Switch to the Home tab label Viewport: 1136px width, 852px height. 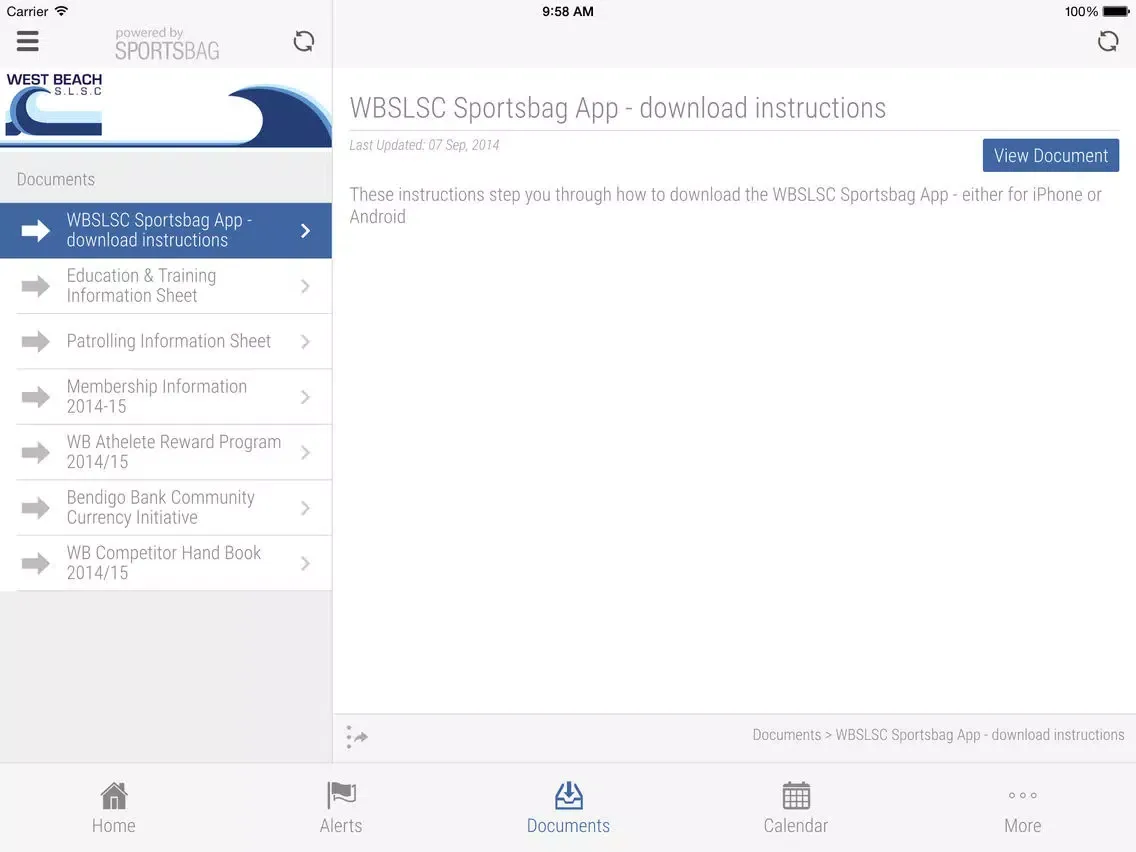pyautogui.click(x=114, y=826)
